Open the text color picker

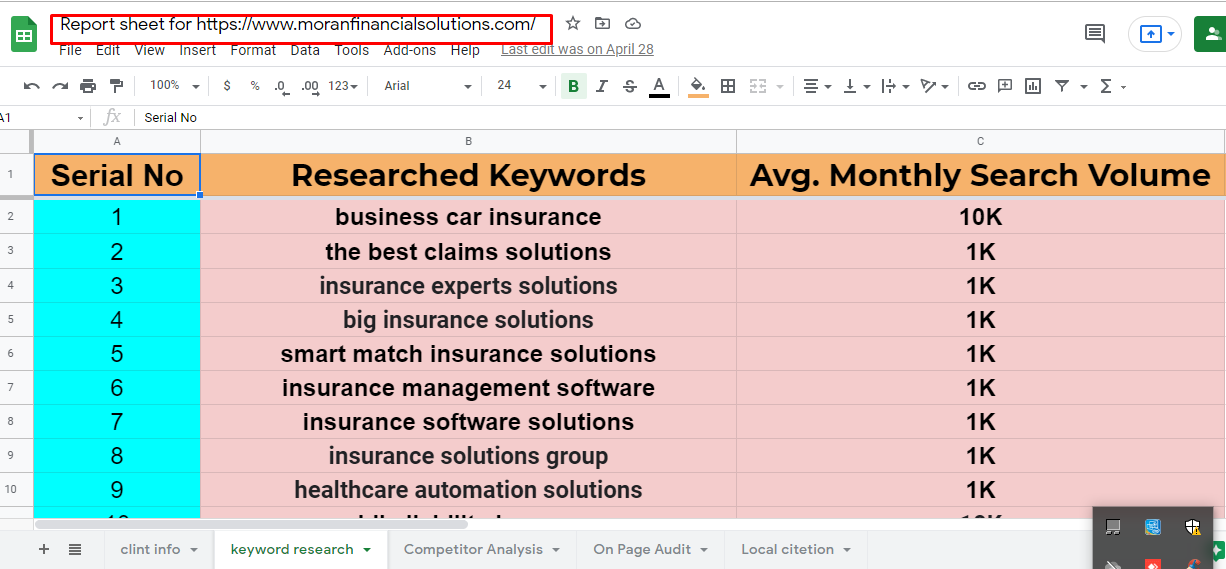click(x=659, y=86)
